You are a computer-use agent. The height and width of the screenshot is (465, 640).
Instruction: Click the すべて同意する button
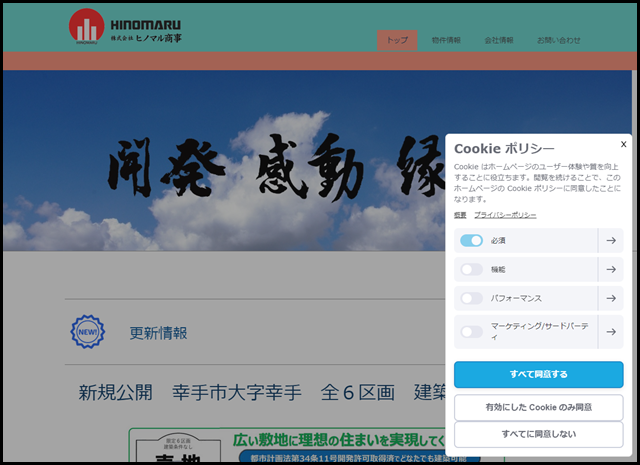click(x=538, y=374)
